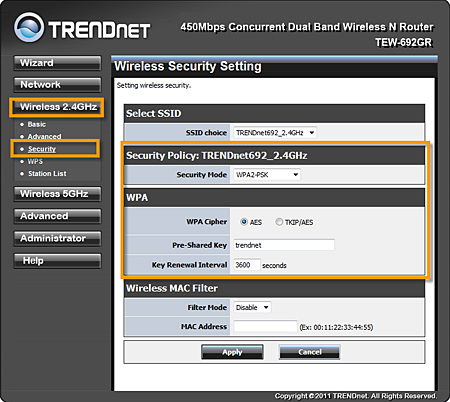Open the Wireless 2.4GHz menu section

57,107
